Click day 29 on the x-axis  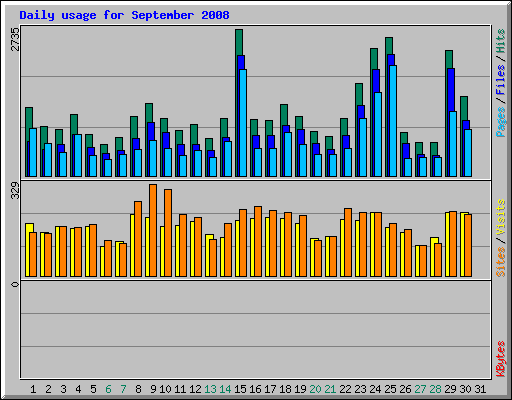click(450, 389)
